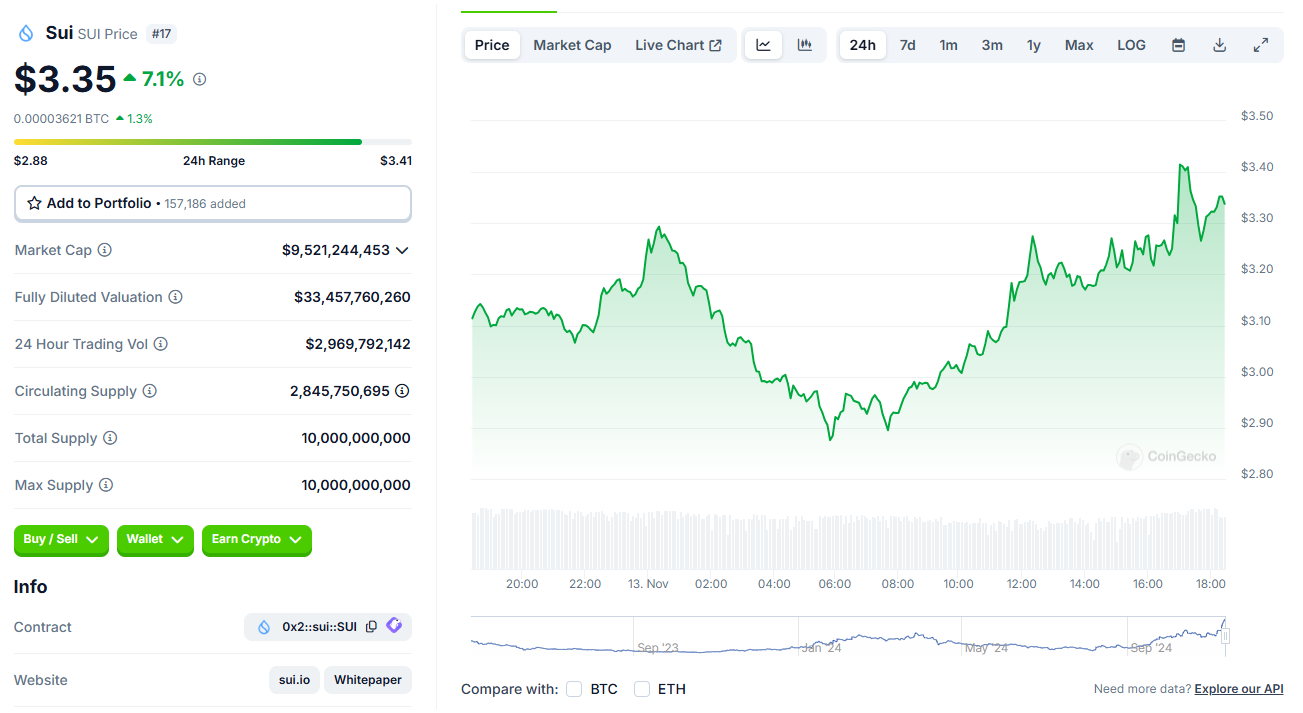Click the Total Supply 10,000,000,000 value
This screenshot has height=713, width=1303.
(356, 438)
